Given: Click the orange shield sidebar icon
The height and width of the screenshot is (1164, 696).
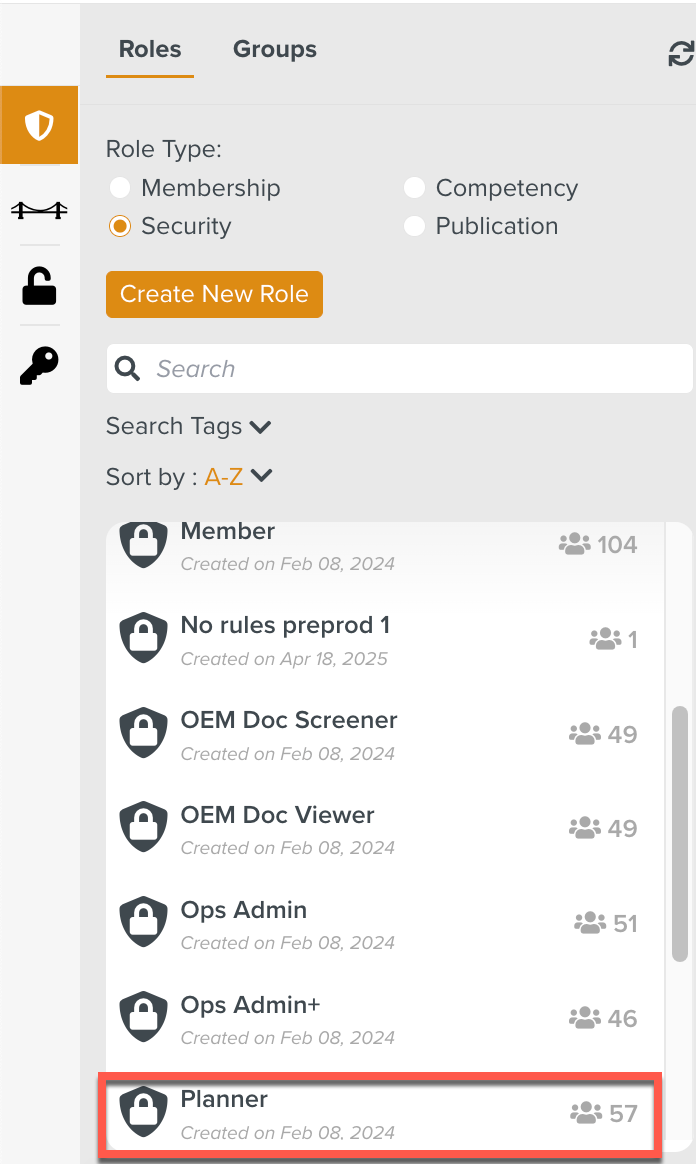Looking at the screenshot, I should click(39, 125).
